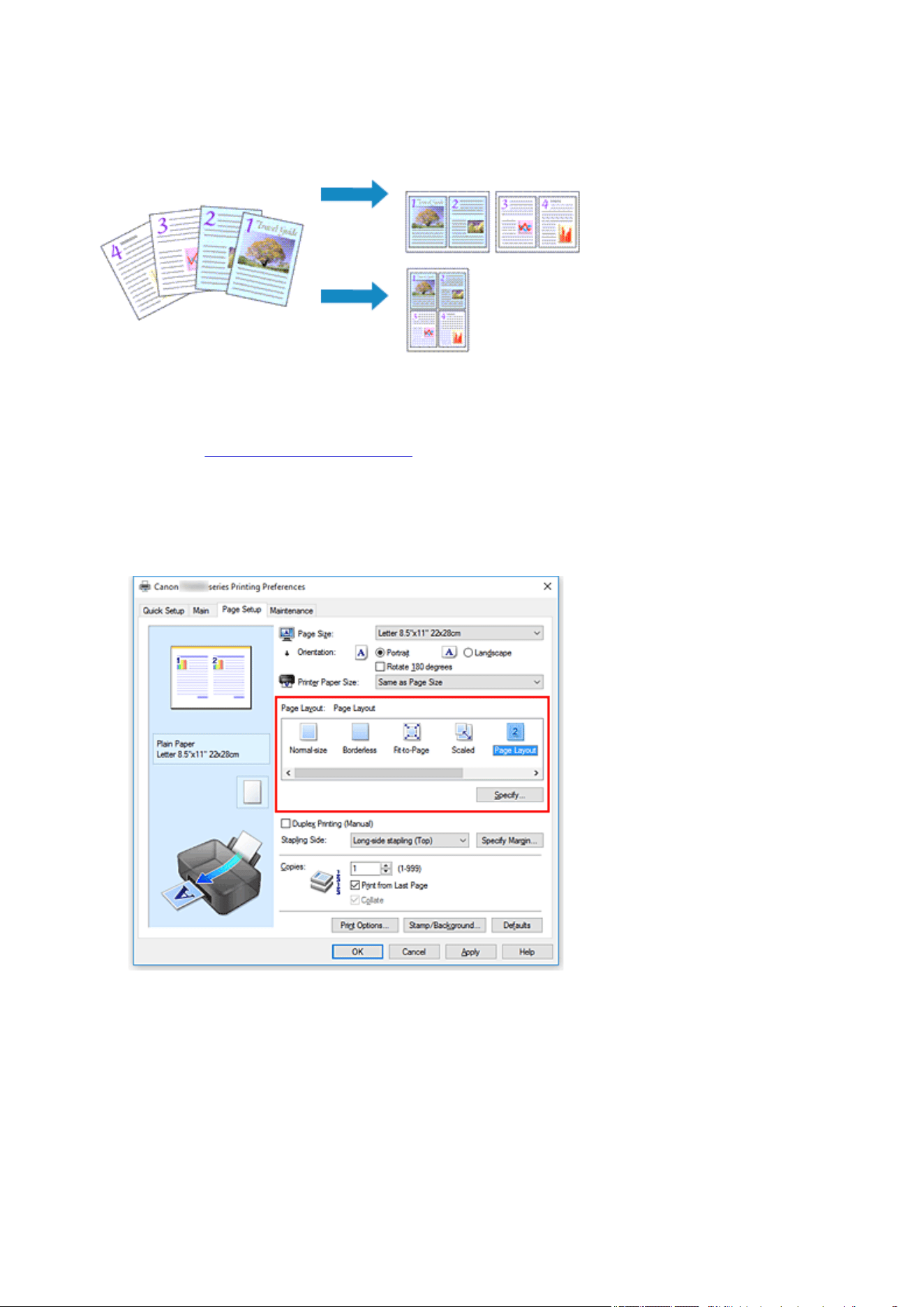Close the Printing Preferences dialog
This screenshot has height=1307, width=924.
point(547,586)
